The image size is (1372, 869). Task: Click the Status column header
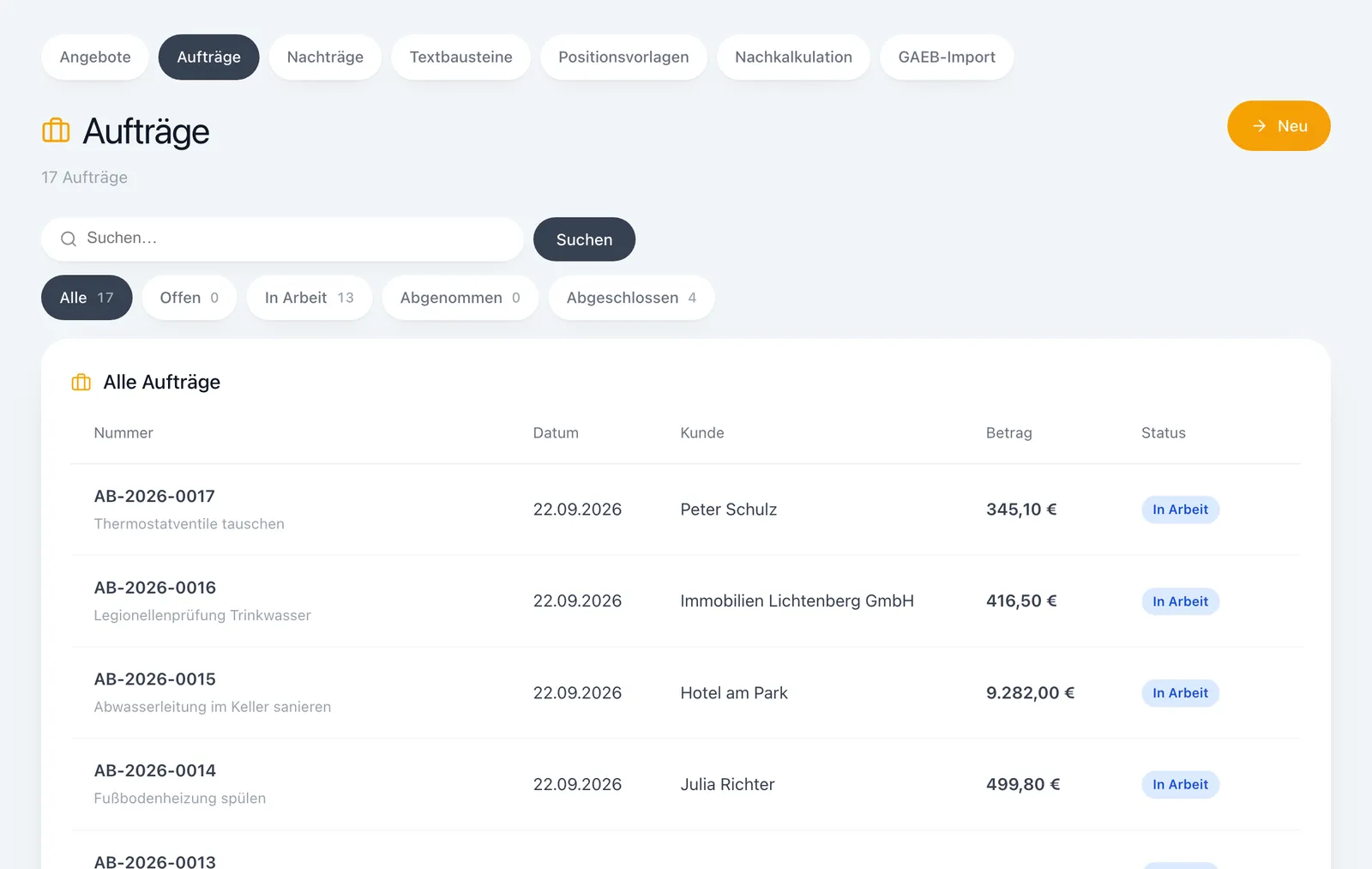coord(1164,433)
